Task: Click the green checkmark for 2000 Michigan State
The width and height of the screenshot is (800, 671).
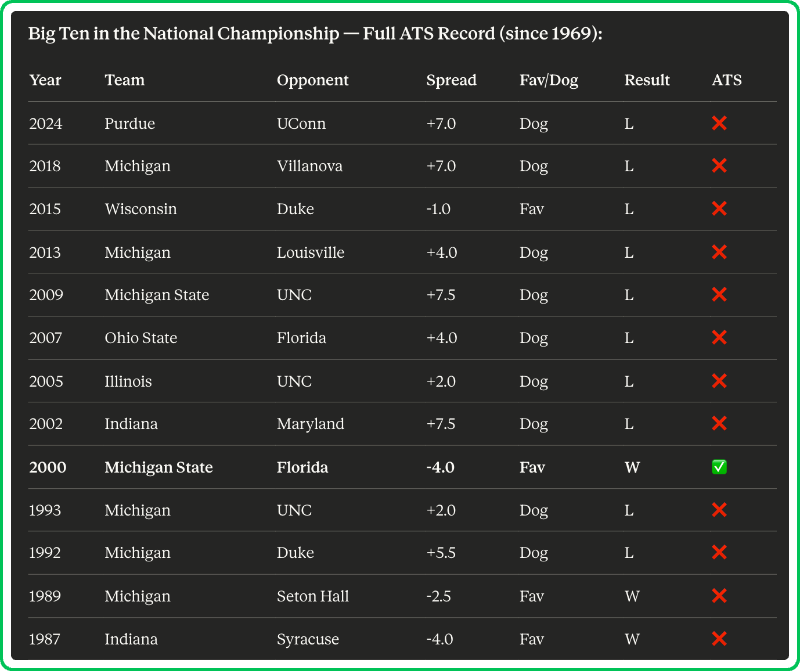Action: (719, 467)
